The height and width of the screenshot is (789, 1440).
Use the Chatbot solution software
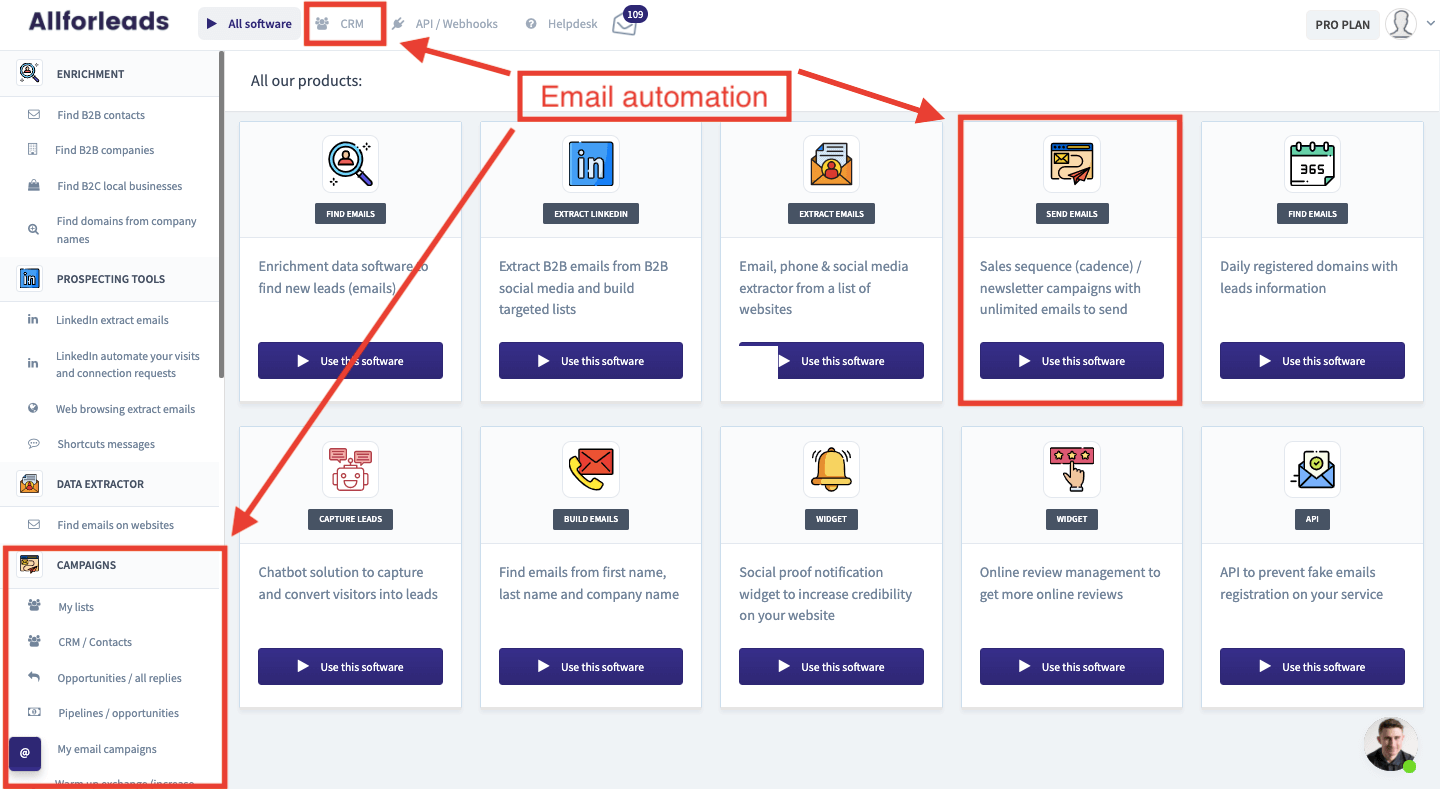(350, 667)
